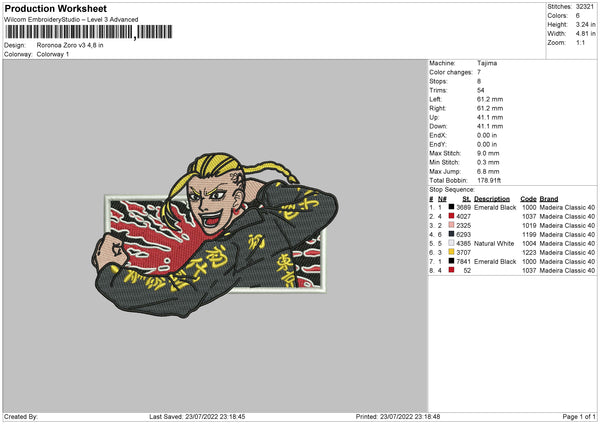The height and width of the screenshot is (424, 600).
Task: Click design name 'Roronoa Zoro v3 4,8 in'
Action: [70, 45]
